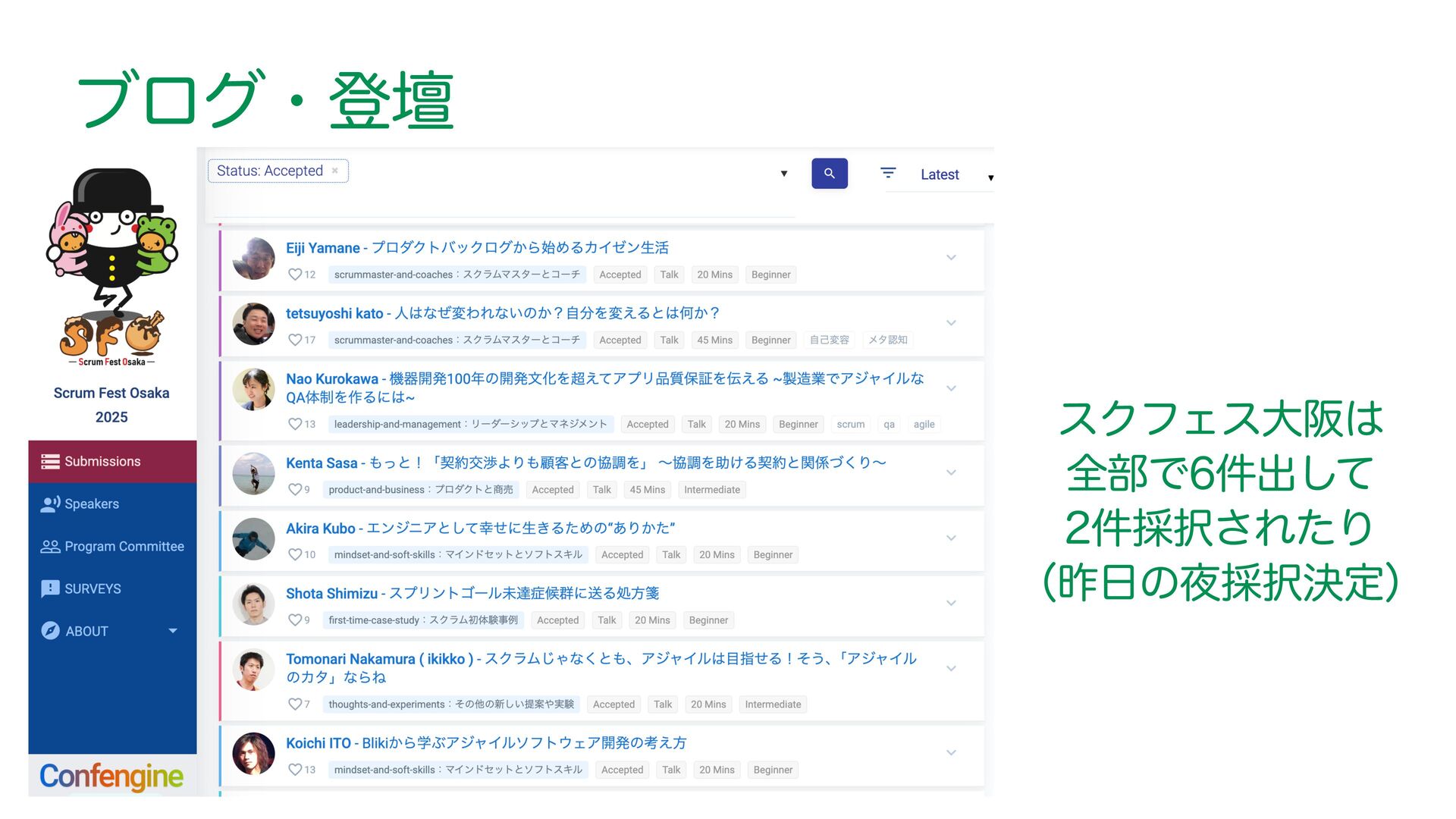This screenshot has width=1456, height=819.
Task: Expand the Shota Shimizu submission chevron
Action: [x=951, y=603]
